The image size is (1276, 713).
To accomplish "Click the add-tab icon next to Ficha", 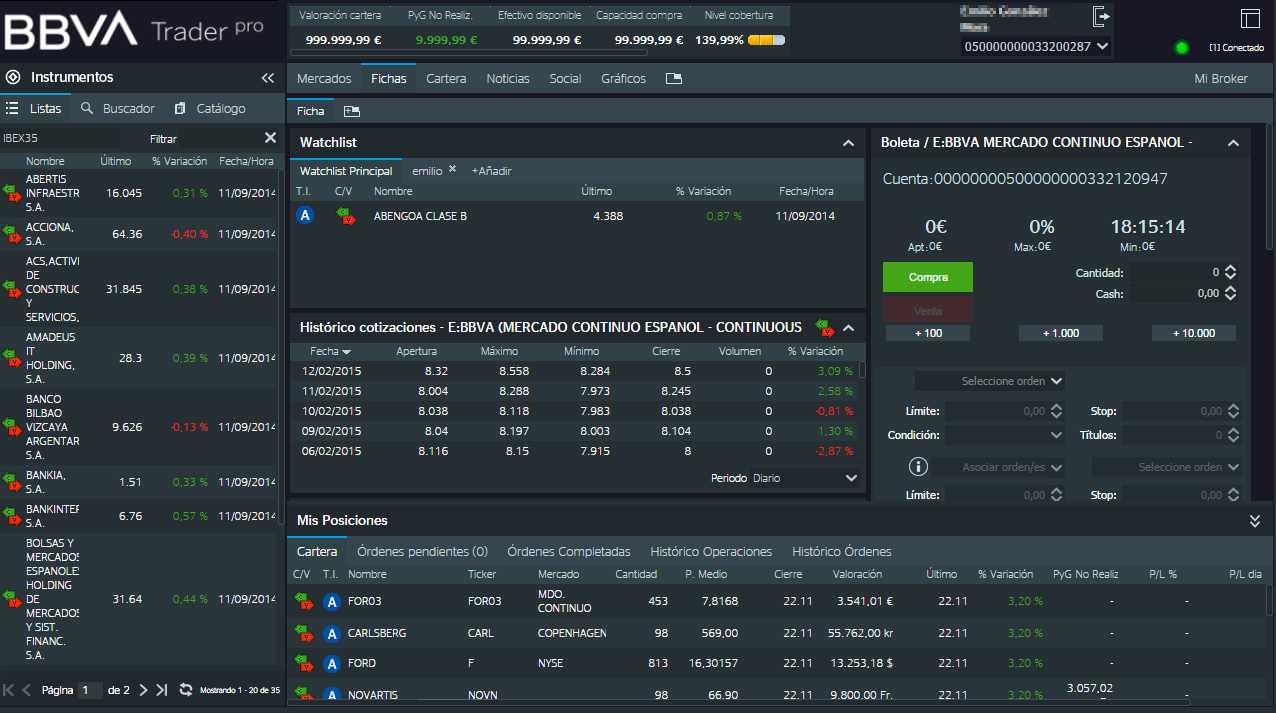I will click(x=351, y=111).
